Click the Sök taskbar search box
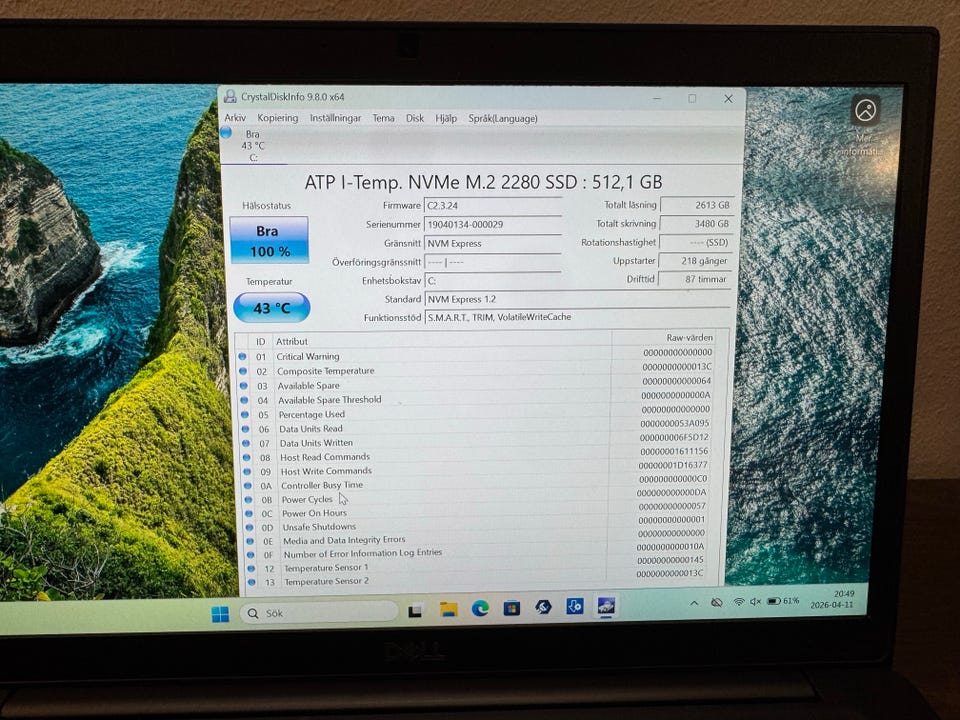Viewport: 960px width, 720px height. point(319,613)
